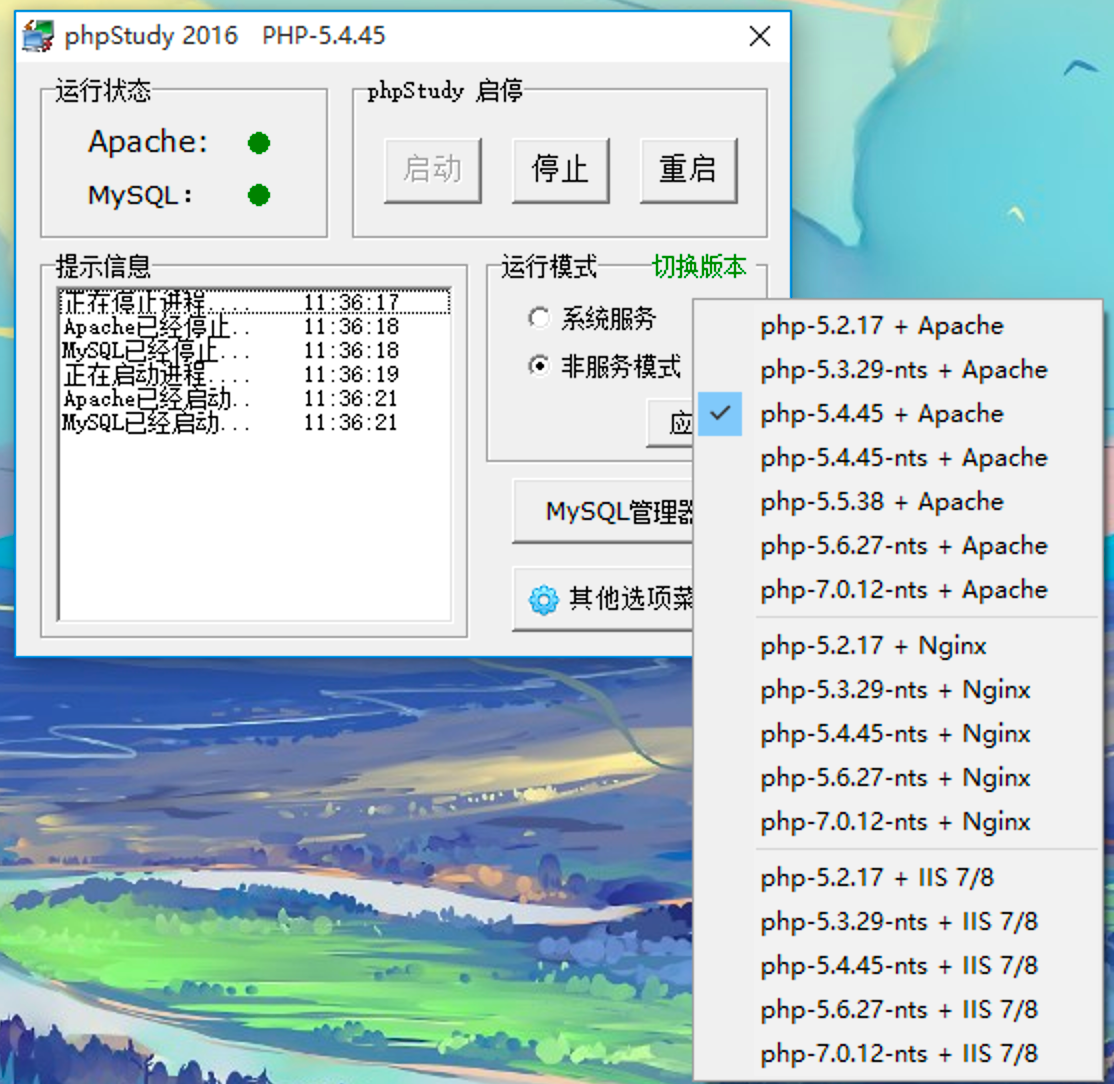
Task: Click the green MySQL status indicator dot
Action: (257, 197)
